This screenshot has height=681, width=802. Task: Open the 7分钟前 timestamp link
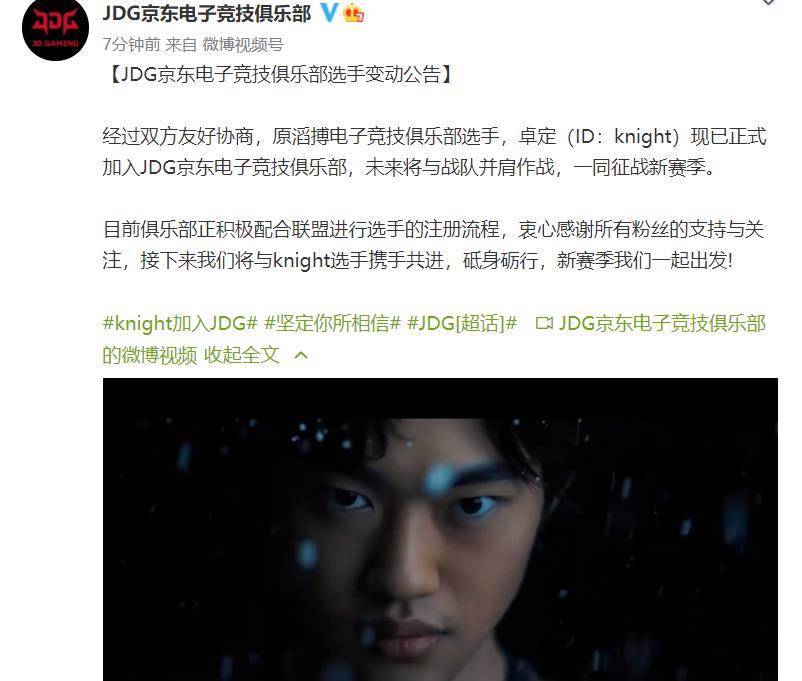131,45
